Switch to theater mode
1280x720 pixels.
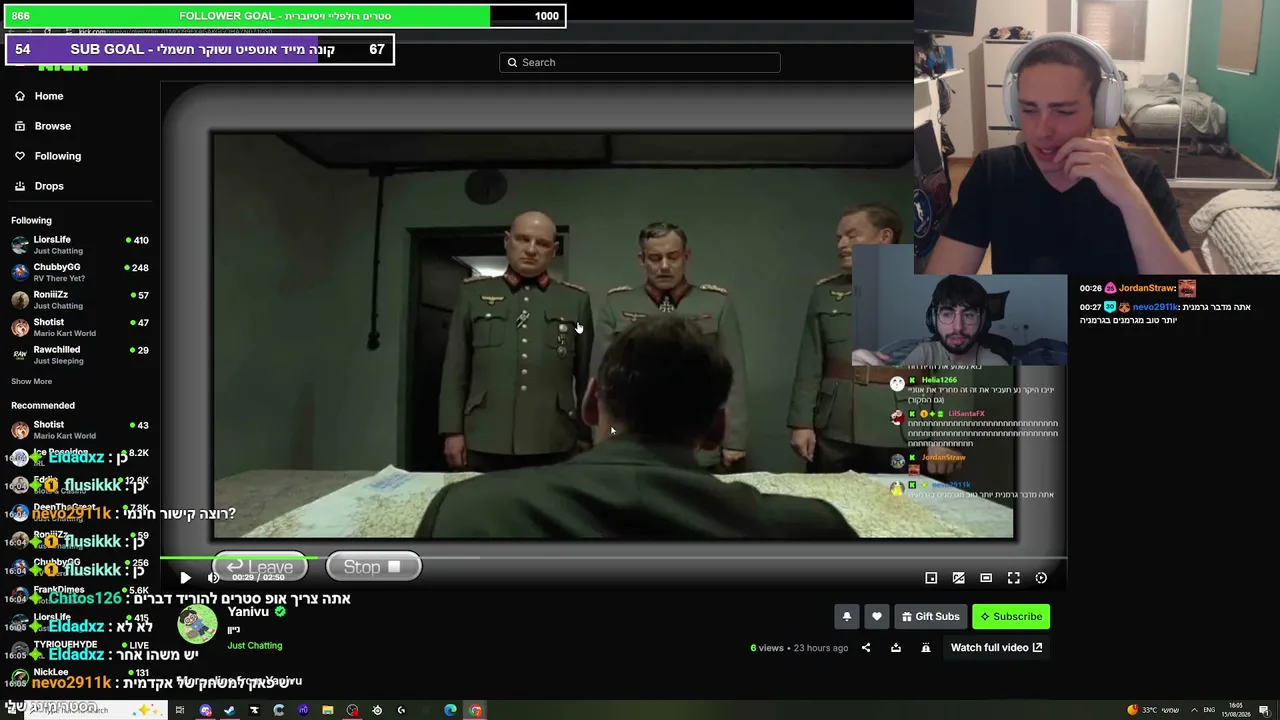986,578
